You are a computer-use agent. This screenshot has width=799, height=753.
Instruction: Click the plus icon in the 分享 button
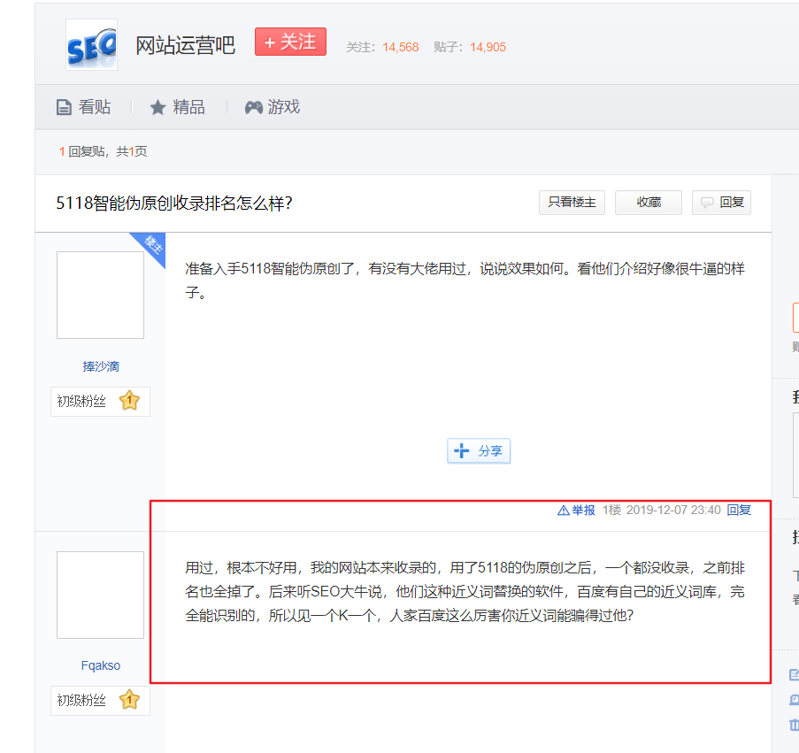click(461, 450)
